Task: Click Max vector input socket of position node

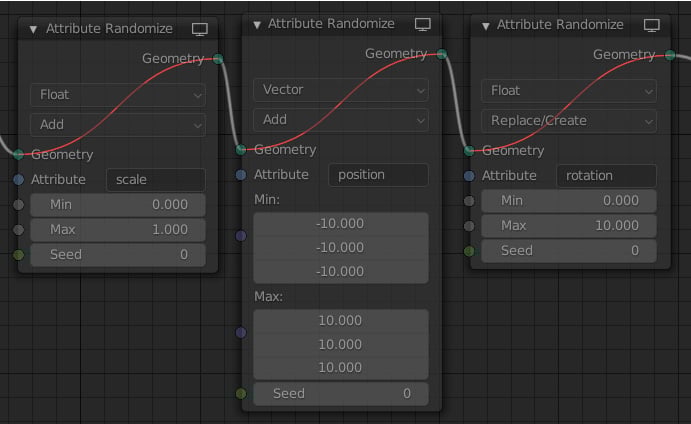Action: point(241,332)
